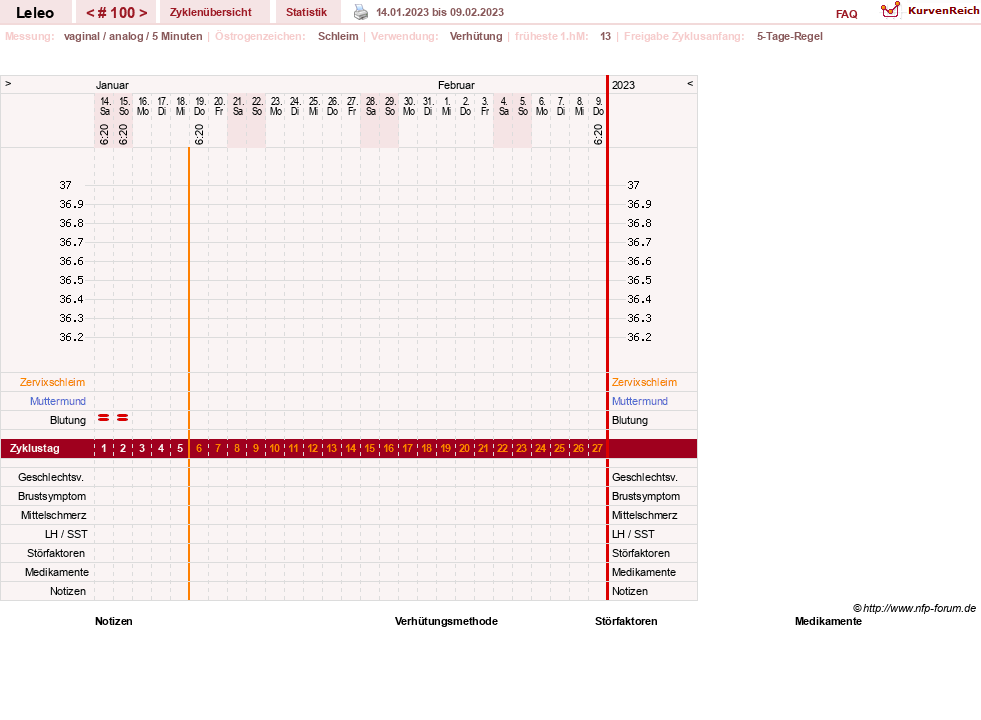Open the nfp-forum.de copyright link

[914, 608]
